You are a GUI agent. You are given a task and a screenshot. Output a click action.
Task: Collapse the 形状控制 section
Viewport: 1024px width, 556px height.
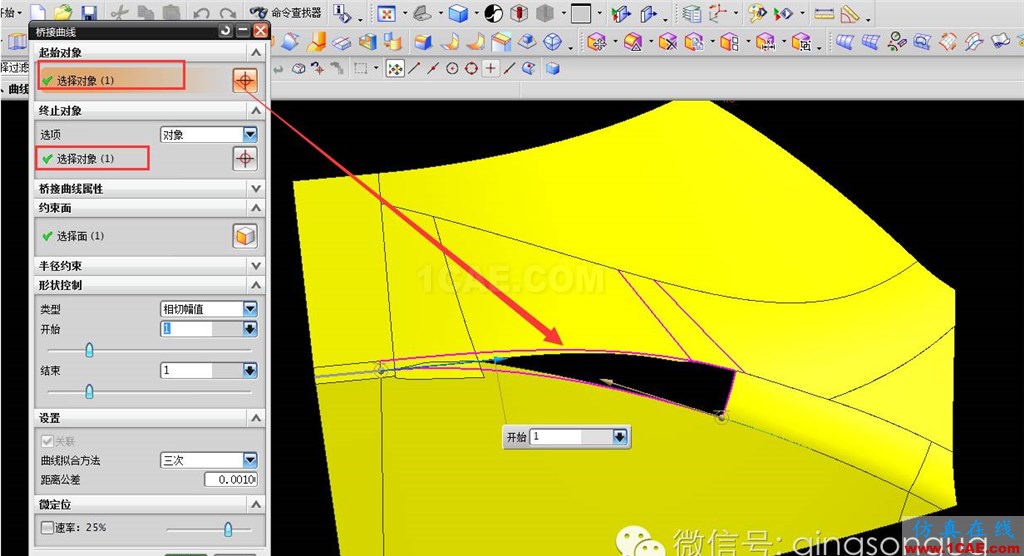click(256, 285)
